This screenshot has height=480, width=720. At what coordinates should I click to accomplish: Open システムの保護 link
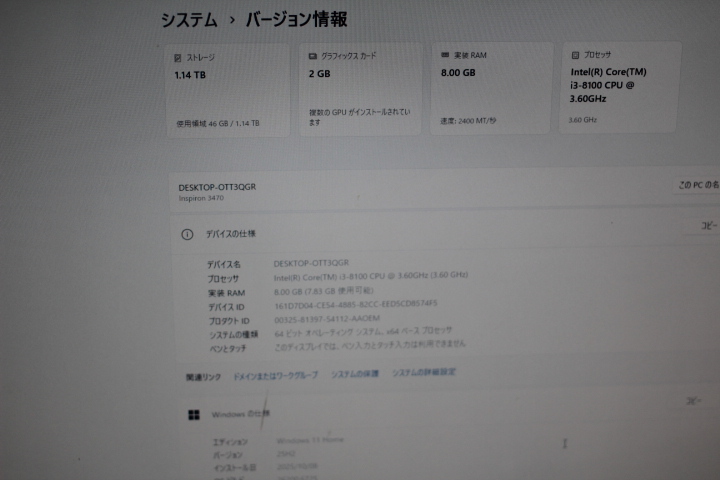(x=355, y=374)
